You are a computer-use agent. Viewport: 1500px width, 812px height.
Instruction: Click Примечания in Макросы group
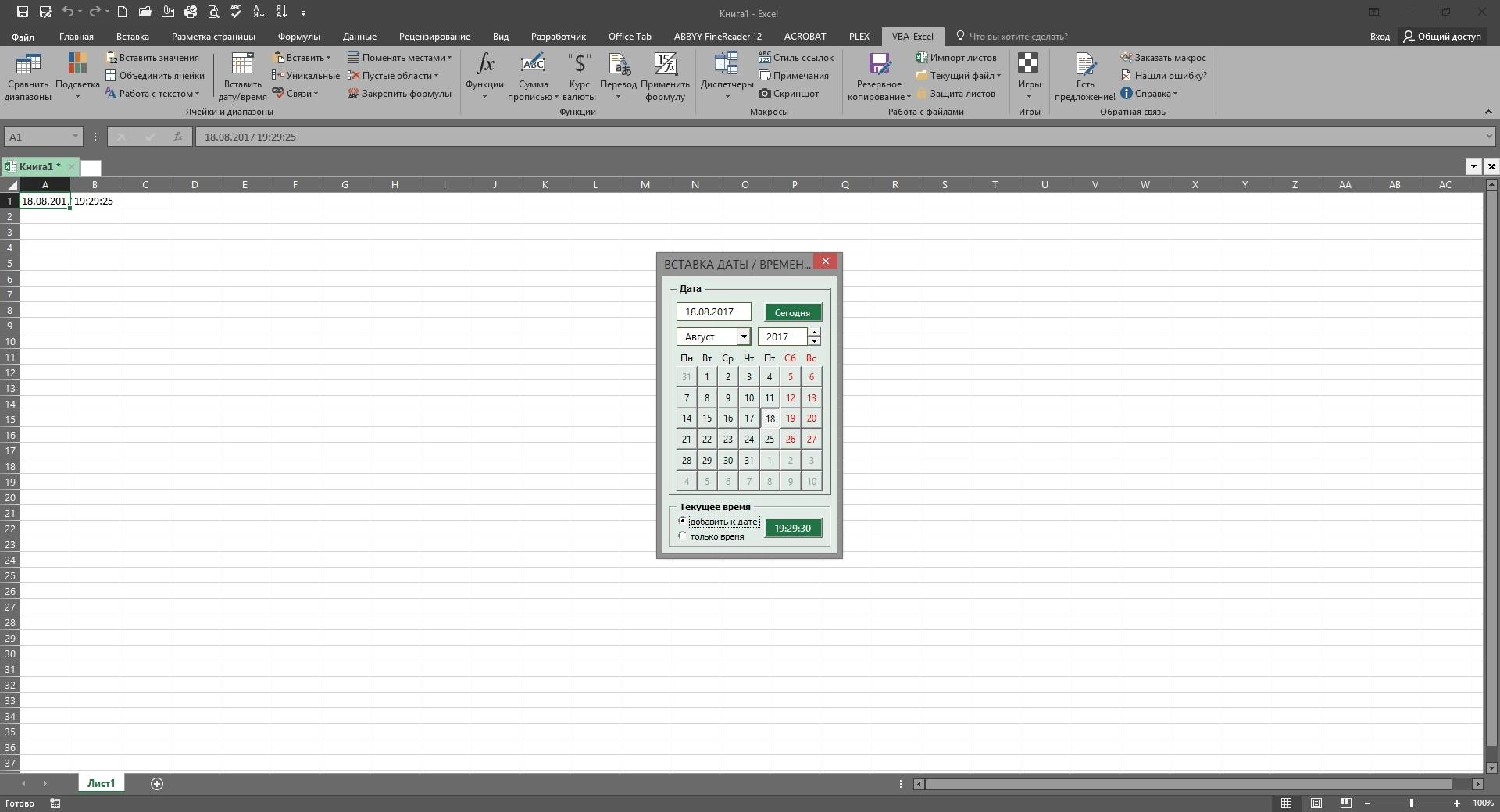click(794, 76)
